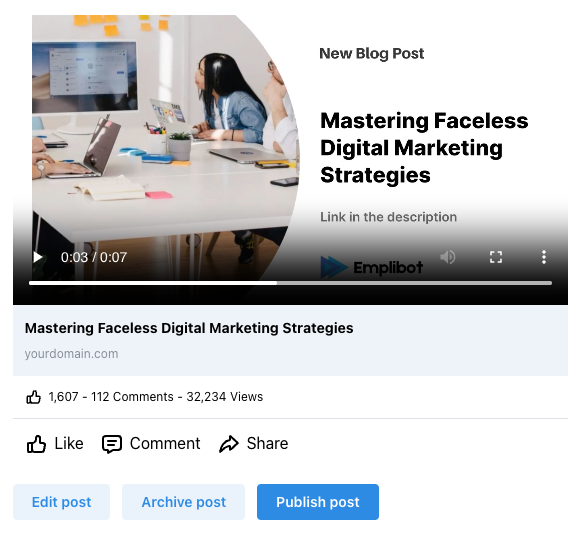The height and width of the screenshot is (534, 581).
Task: Publish the post with the blue button
Action: tap(318, 502)
